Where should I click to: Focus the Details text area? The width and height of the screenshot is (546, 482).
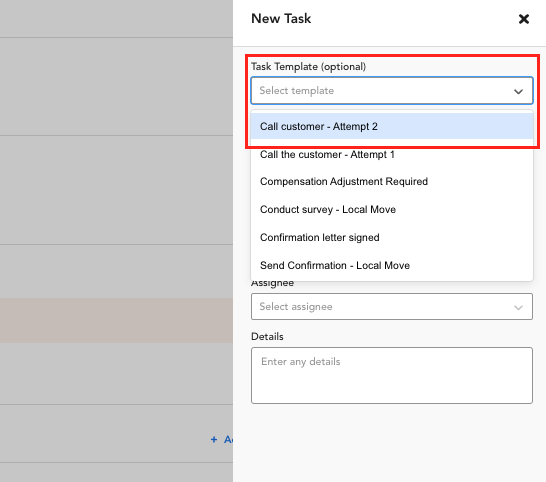pos(392,375)
